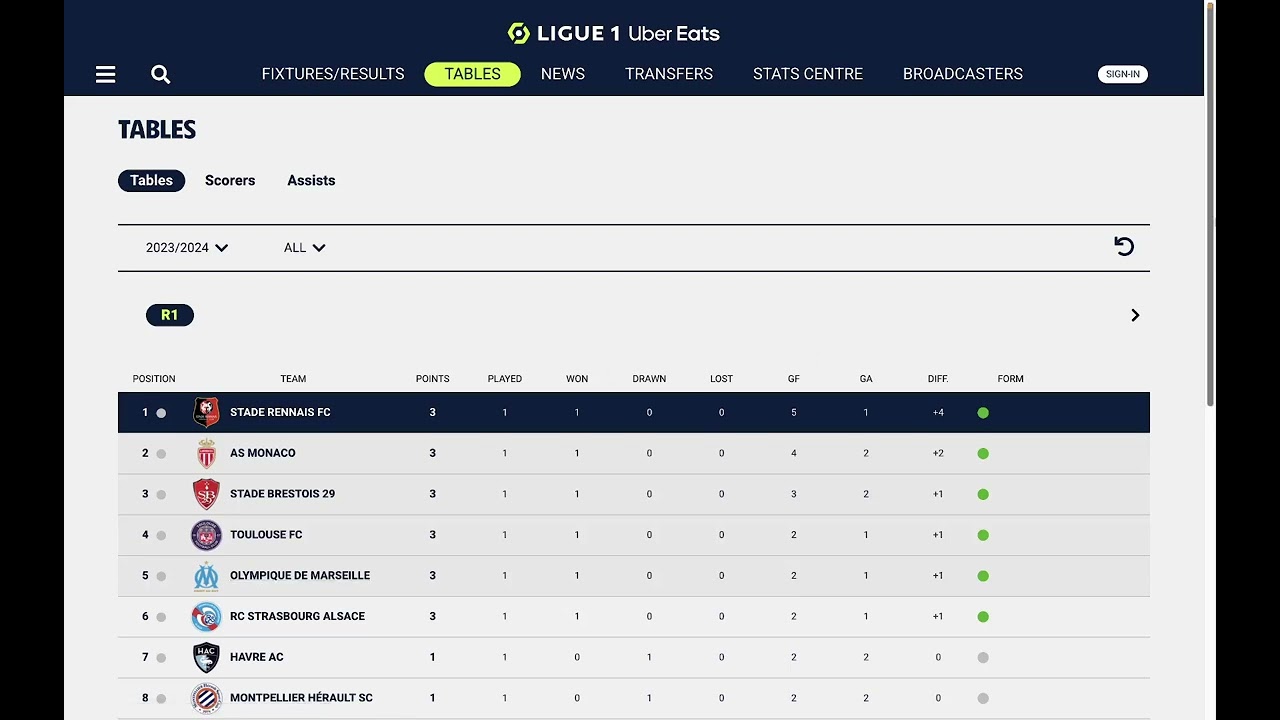This screenshot has height=720, width=1280.
Task: Click green form dot for Stade Rennais FC
Action: [x=983, y=413]
